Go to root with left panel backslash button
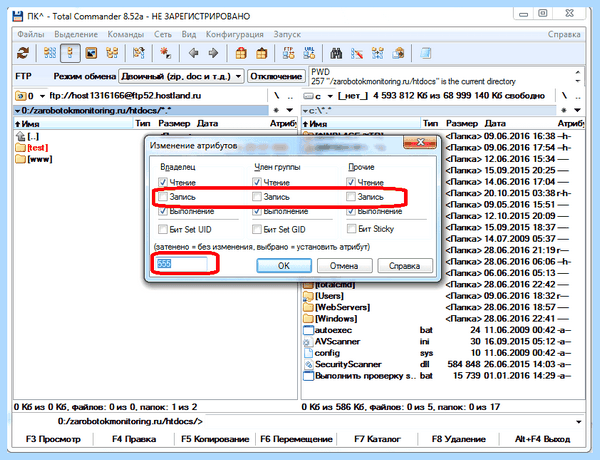This screenshot has width=600, height=460. click(276, 96)
